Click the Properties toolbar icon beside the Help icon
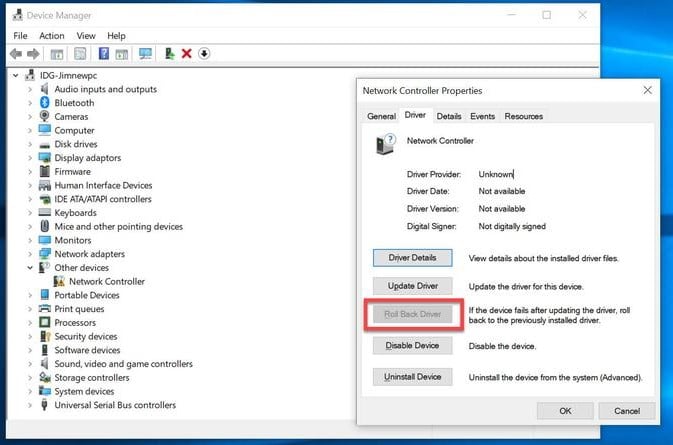 tap(80, 54)
